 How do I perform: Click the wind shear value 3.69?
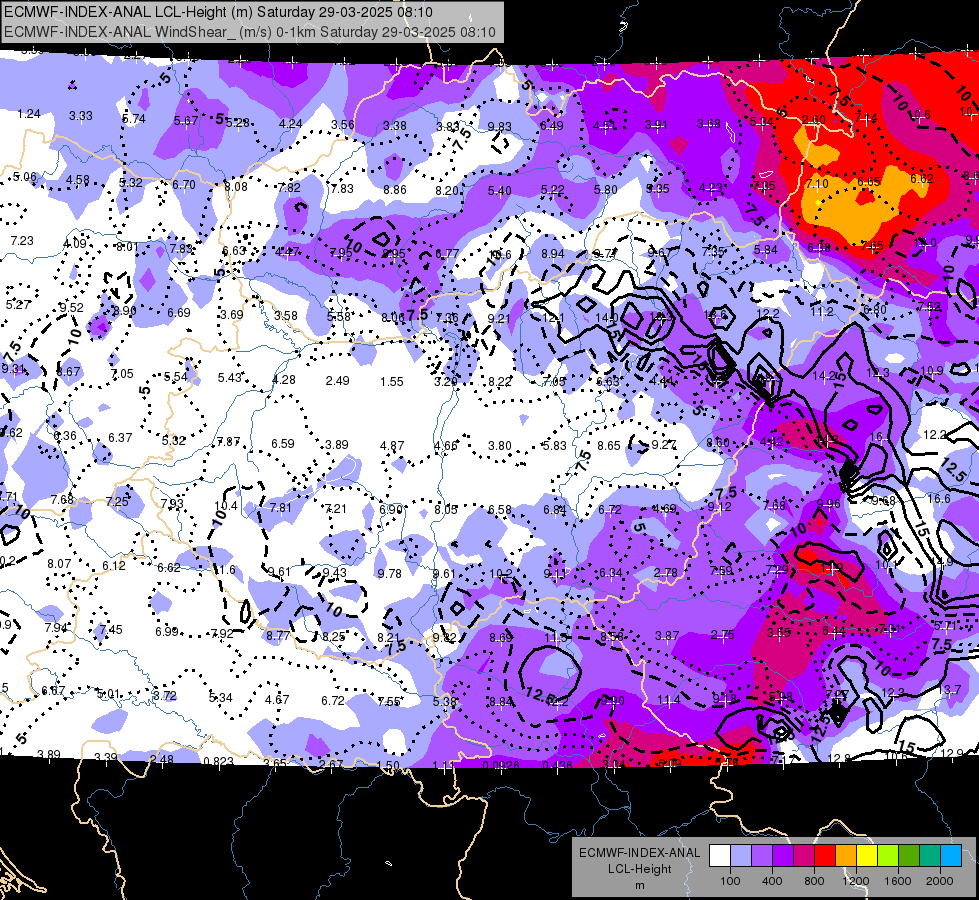(x=232, y=315)
